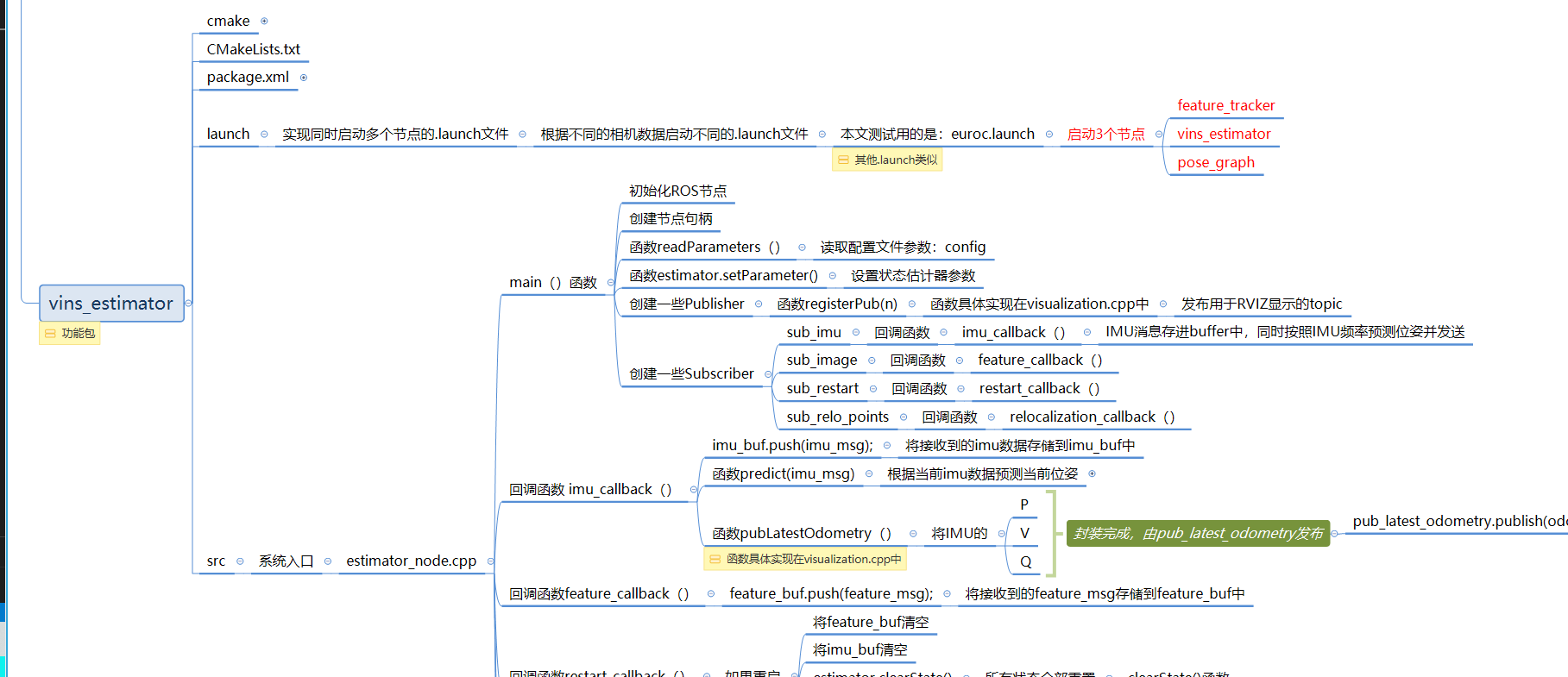Collapse the 函数publatestOdometry () branch
This screenshot has width=1568, height=677.
913,534
